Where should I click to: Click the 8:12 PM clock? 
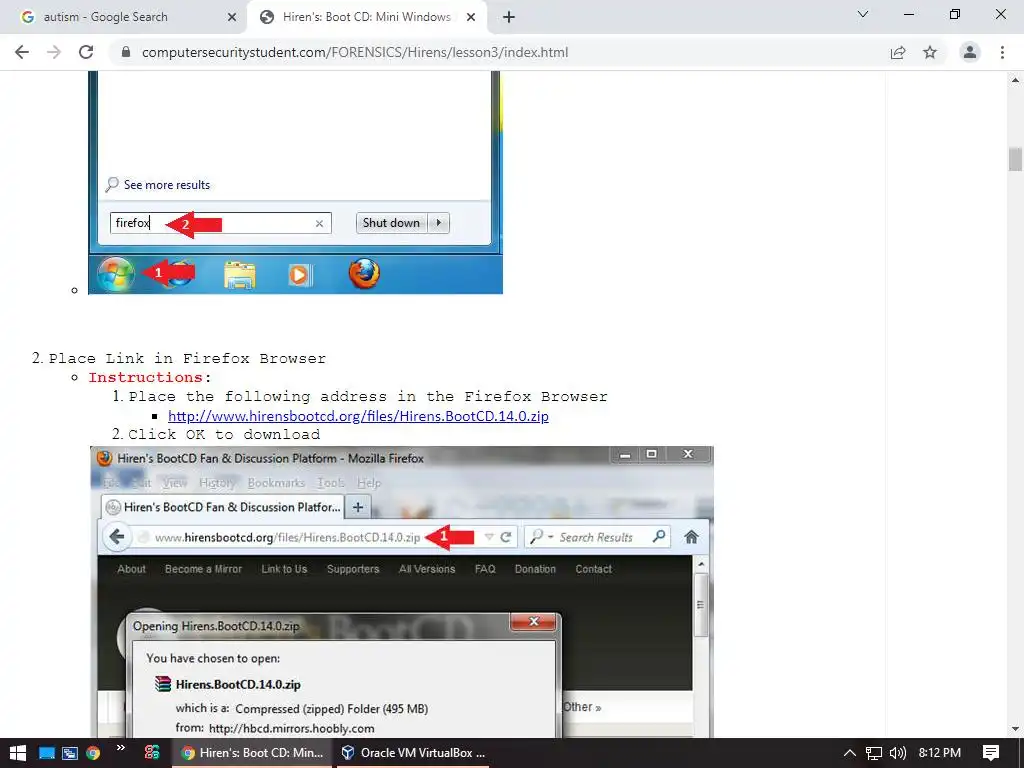coord(940,753)
